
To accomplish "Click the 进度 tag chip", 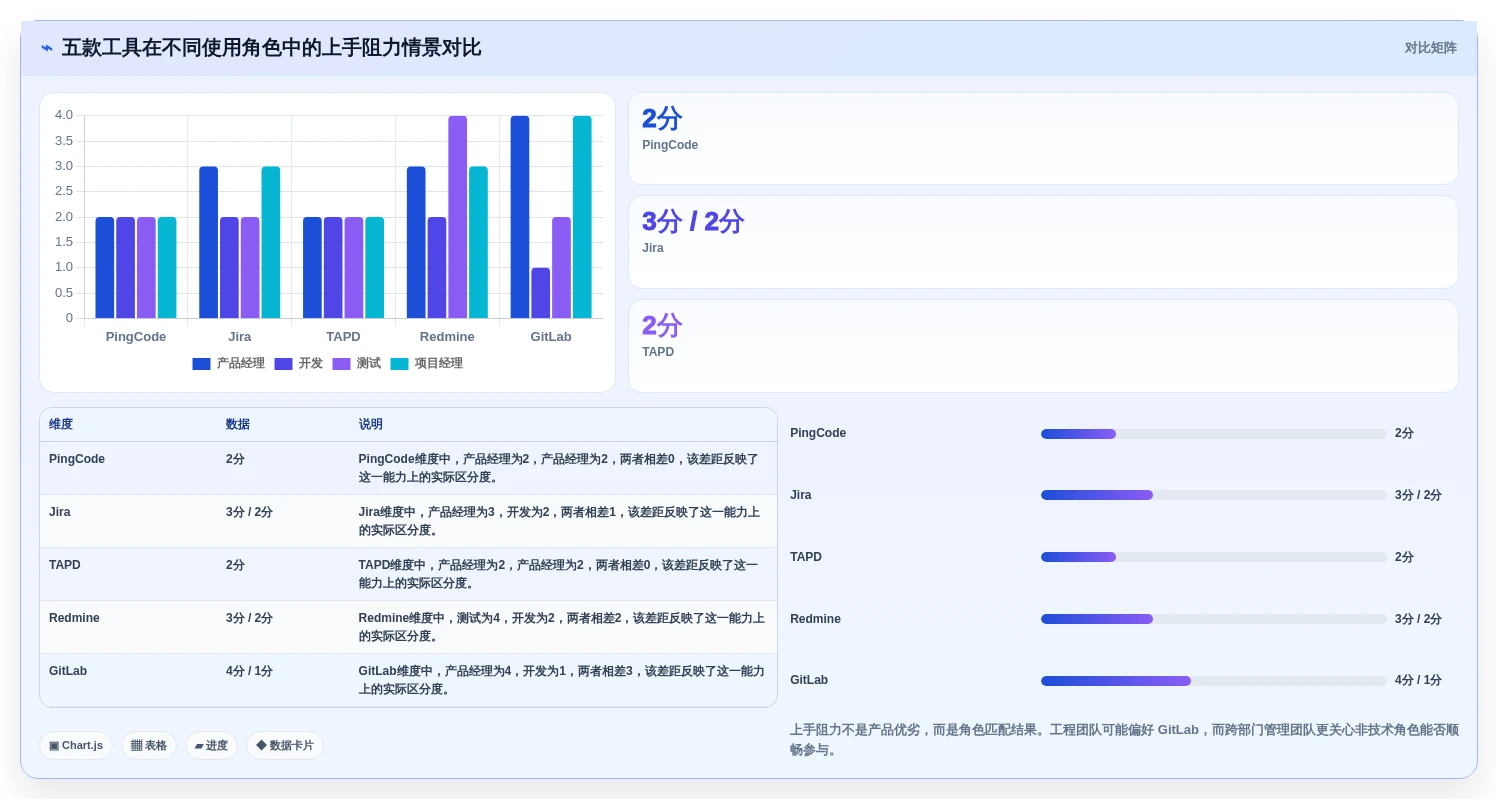I will 211,746.
